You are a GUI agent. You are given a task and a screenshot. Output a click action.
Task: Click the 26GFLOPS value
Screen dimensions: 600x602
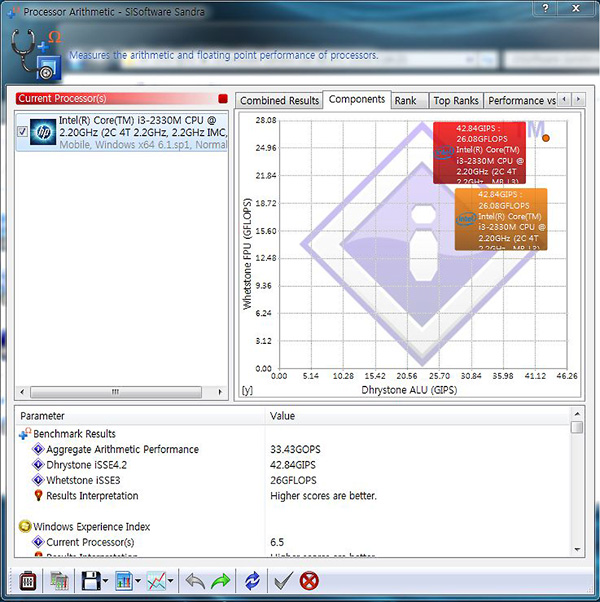click(293, 480)
